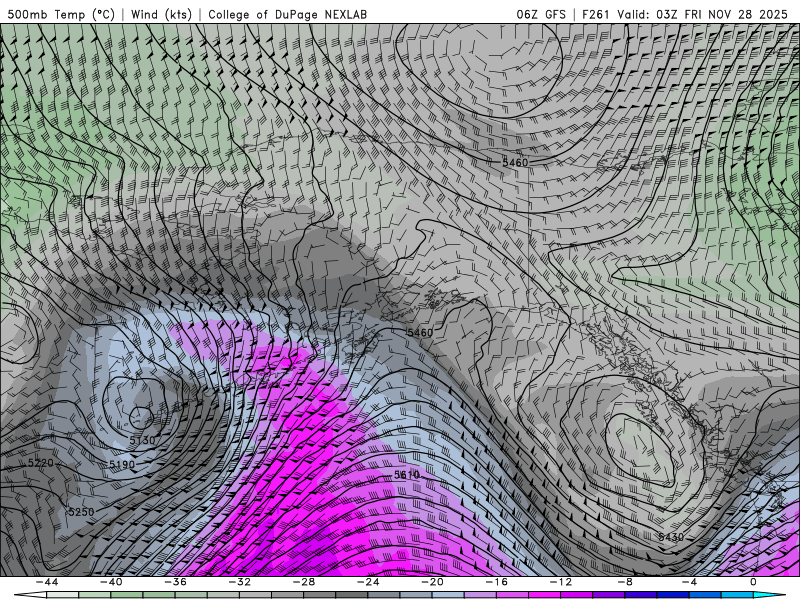Click the white arrow tip starting the color bar
The width and height of the screenshot is (800, 600).
30,595
